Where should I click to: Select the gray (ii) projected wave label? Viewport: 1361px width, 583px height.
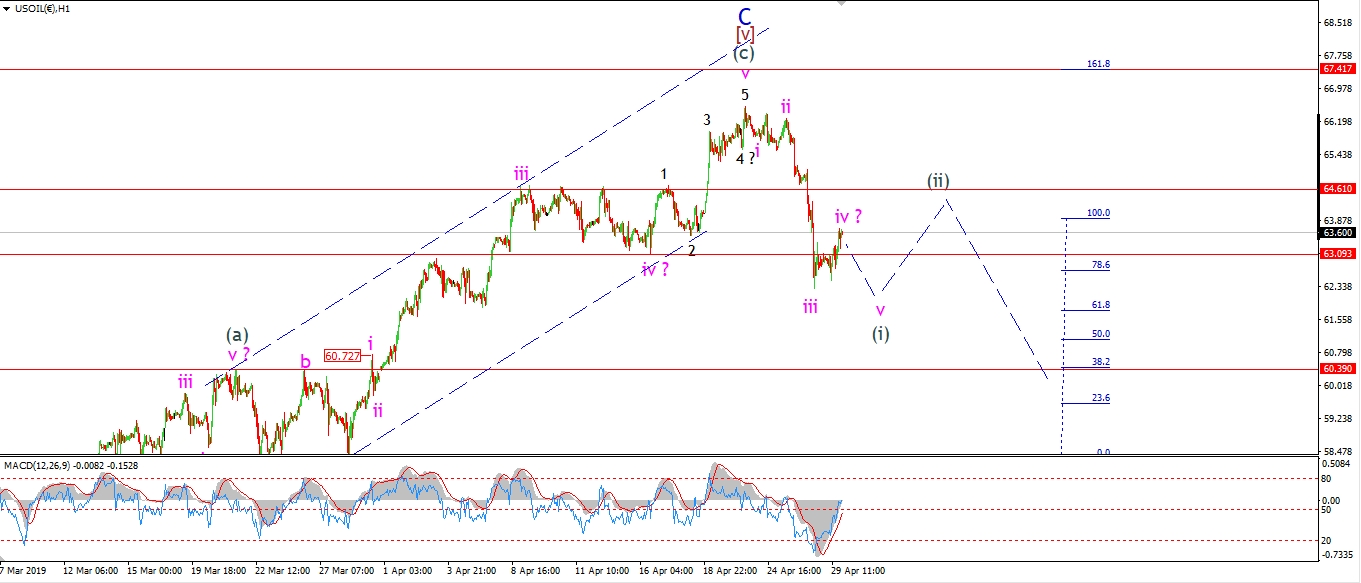[x=937, y=181]
